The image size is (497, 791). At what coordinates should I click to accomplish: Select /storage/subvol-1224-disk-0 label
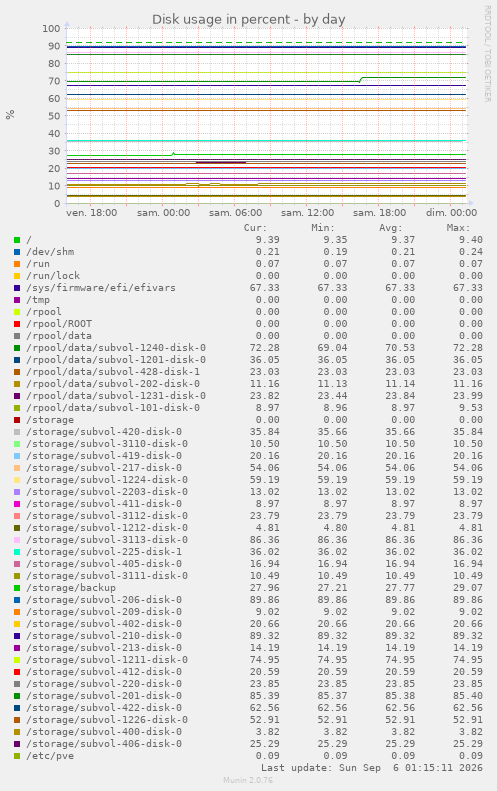(107, 480)
